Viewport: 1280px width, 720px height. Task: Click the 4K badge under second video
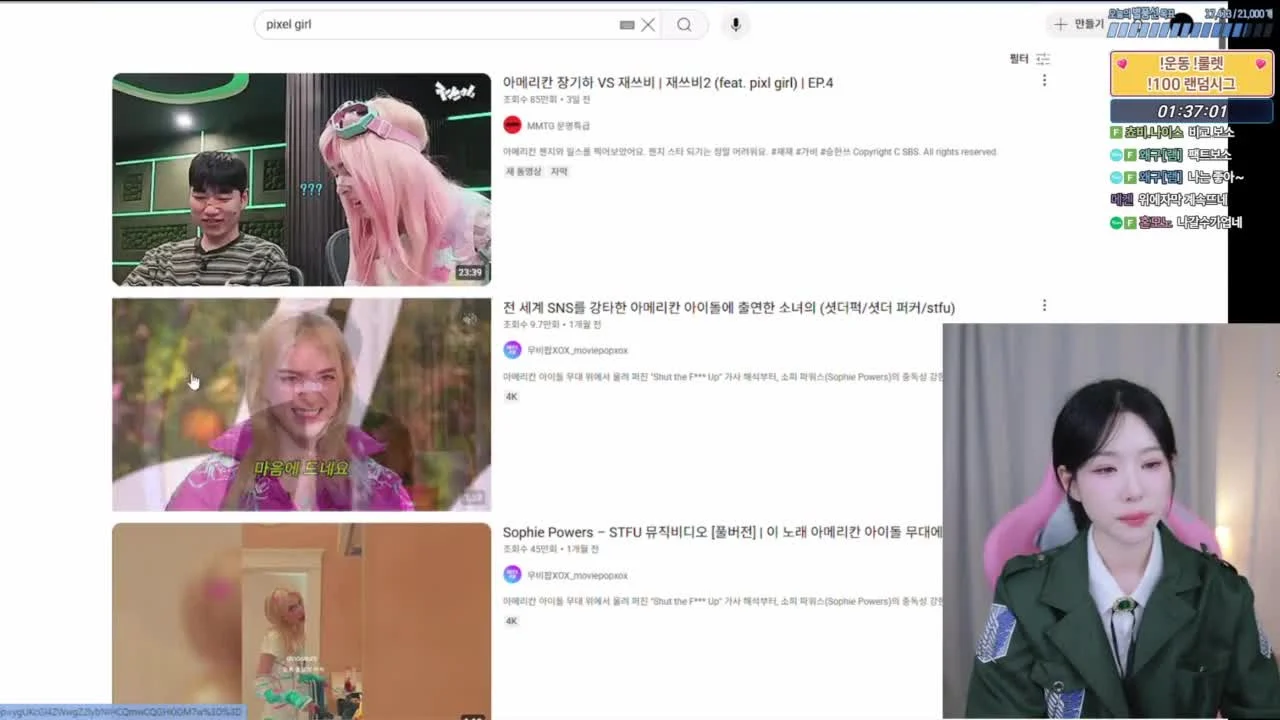[512, 397]
